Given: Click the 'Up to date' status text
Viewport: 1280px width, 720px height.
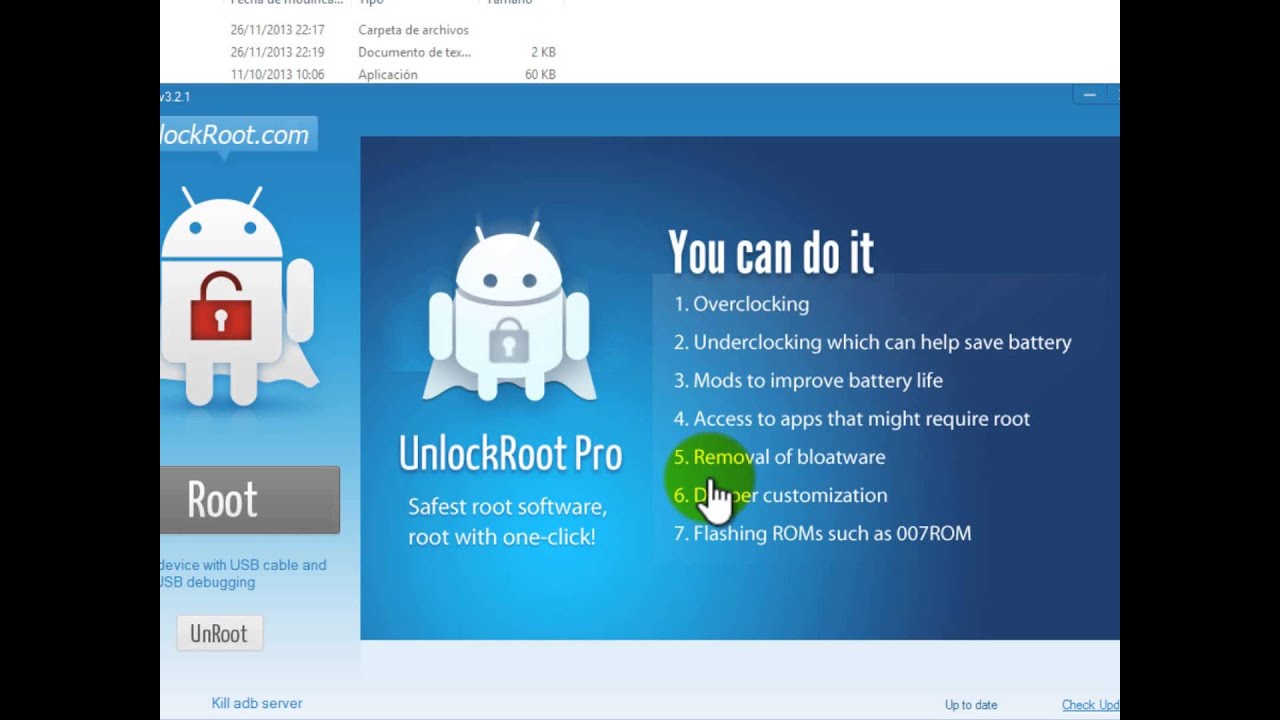Looking at the screenshot, I should pos(971,705).
